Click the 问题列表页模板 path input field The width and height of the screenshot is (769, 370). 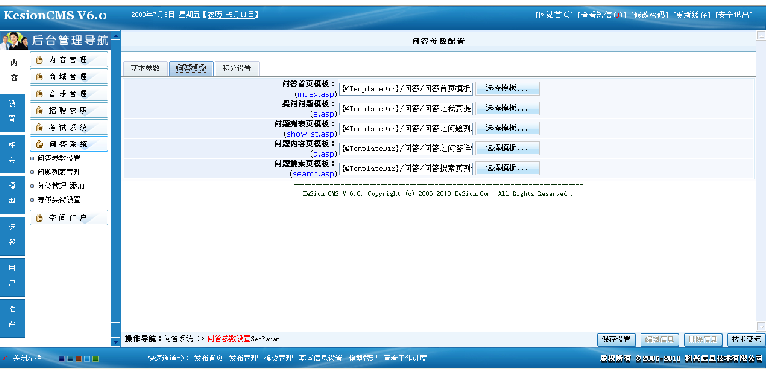[406, 128]
